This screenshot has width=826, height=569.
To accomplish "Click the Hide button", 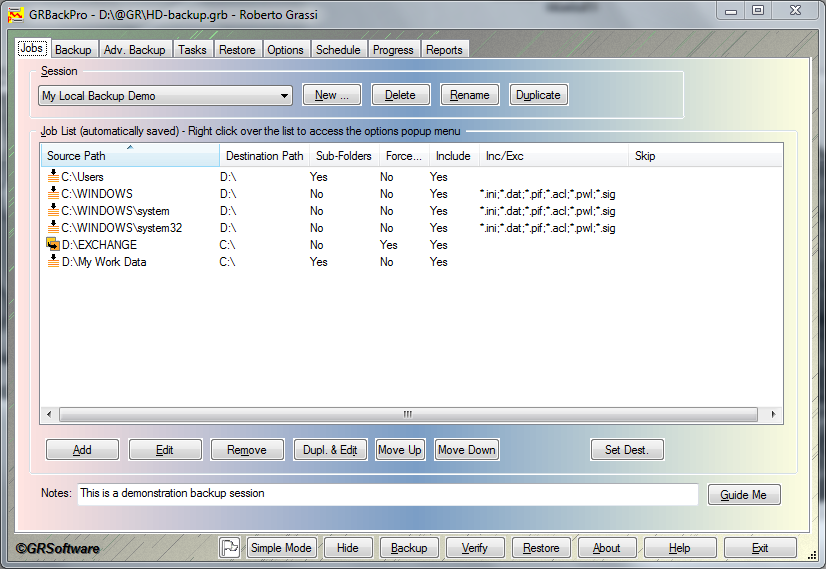I will 348,547.
